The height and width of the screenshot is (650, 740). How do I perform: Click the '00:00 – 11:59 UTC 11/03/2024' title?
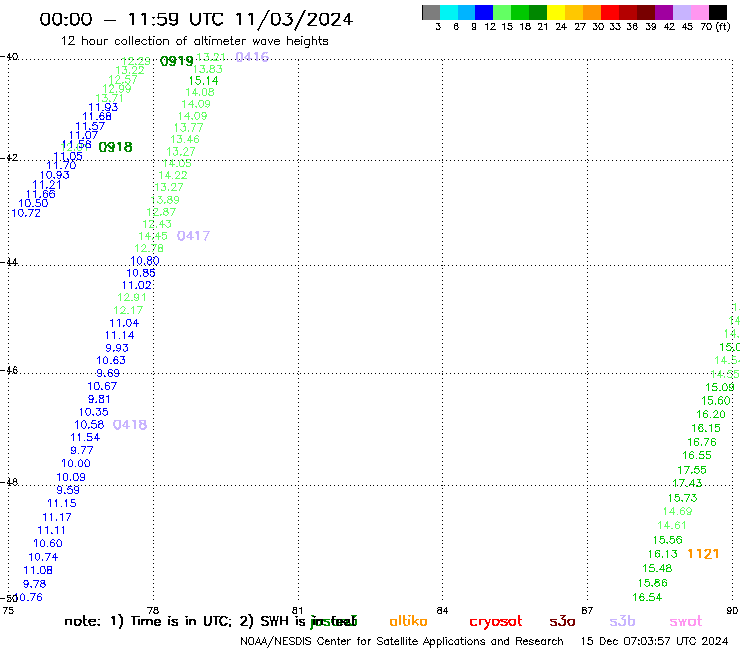click(x=196, y=19)
